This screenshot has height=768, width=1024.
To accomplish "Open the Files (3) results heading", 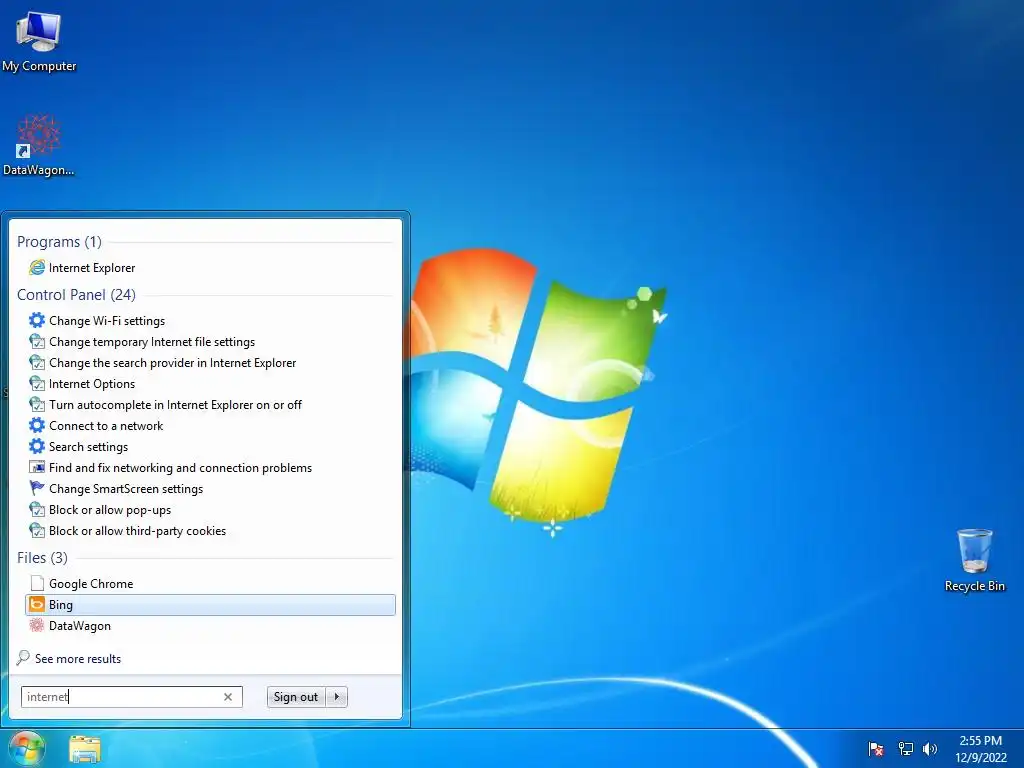I will [x=42, y=558].
